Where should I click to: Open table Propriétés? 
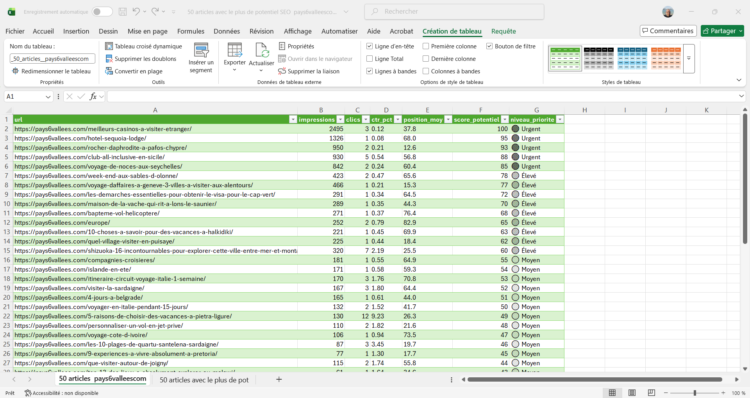[x=296, y=46]
